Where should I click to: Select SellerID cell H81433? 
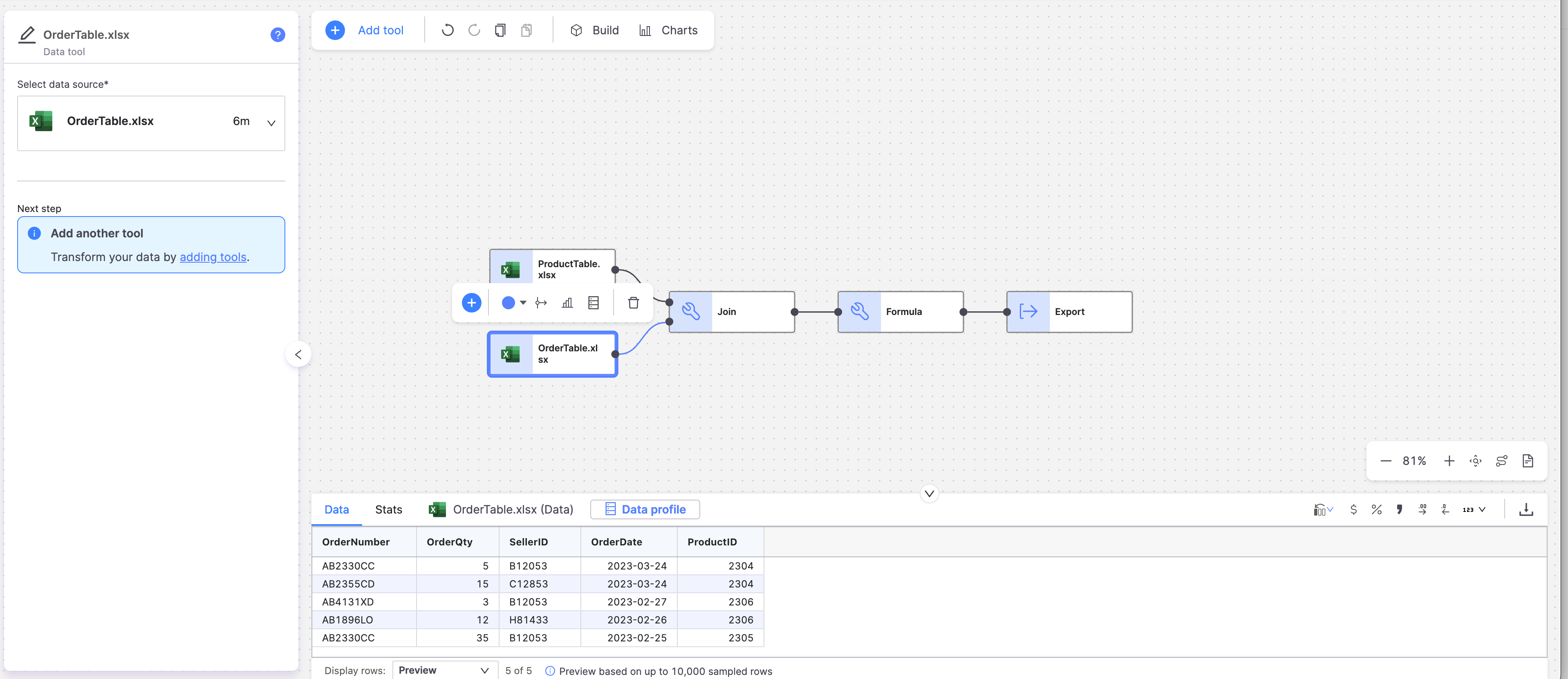540,619
